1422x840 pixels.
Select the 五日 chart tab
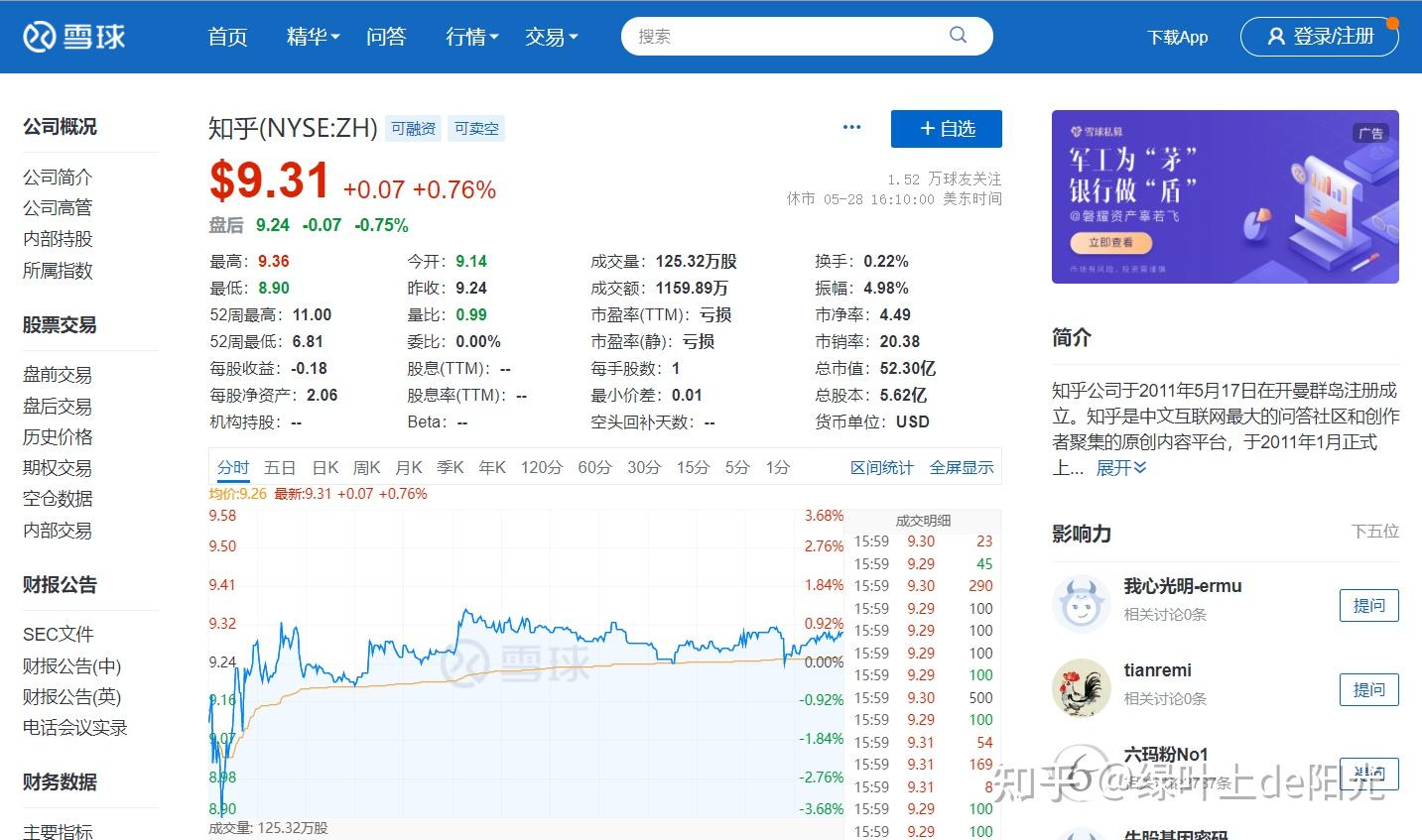[x=280, y=467]
